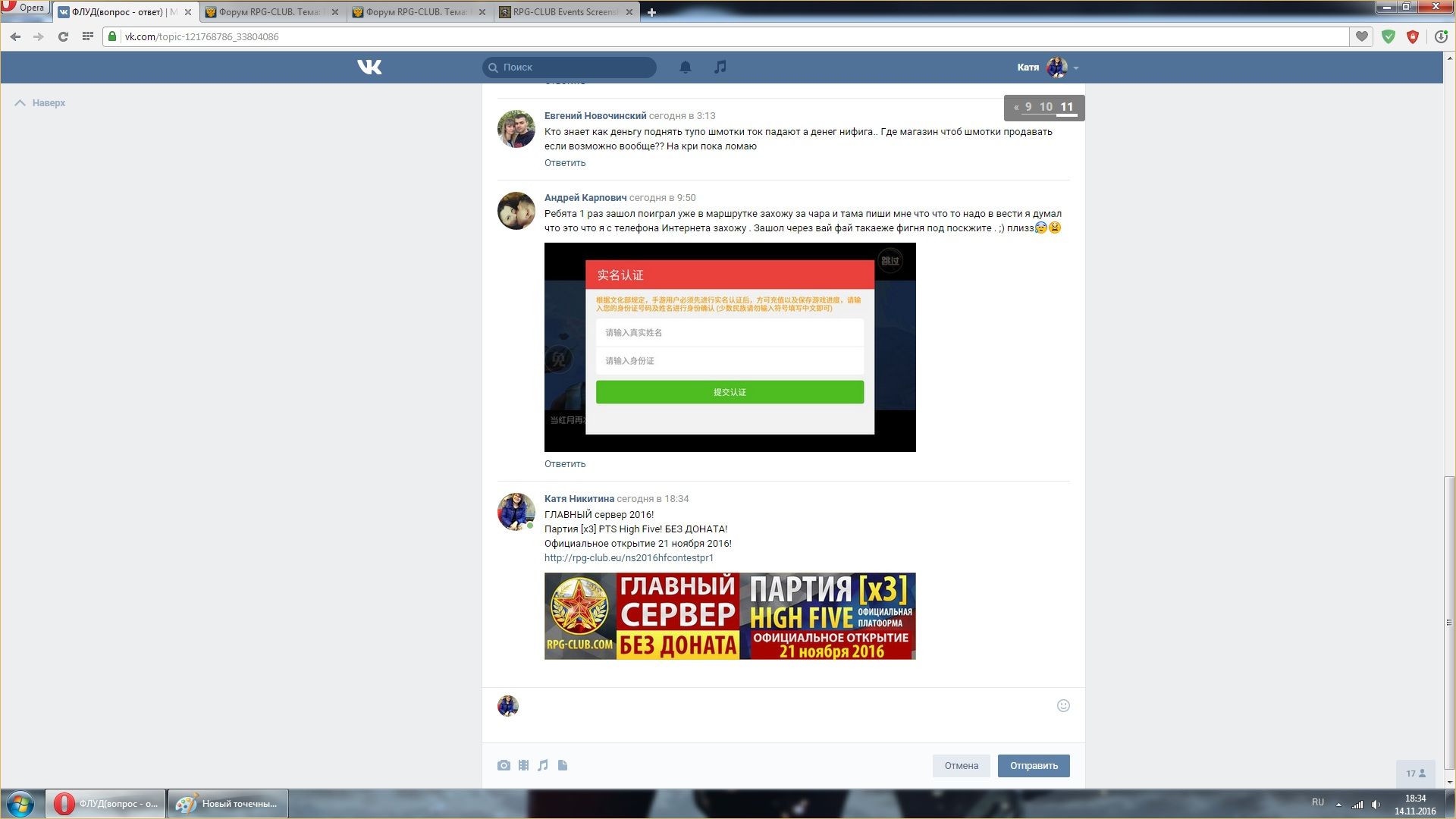The height and width of the screenshot is (819, 1456).
Task: Select Paint Новый точечный taskbar item
Action: point(228,804)
